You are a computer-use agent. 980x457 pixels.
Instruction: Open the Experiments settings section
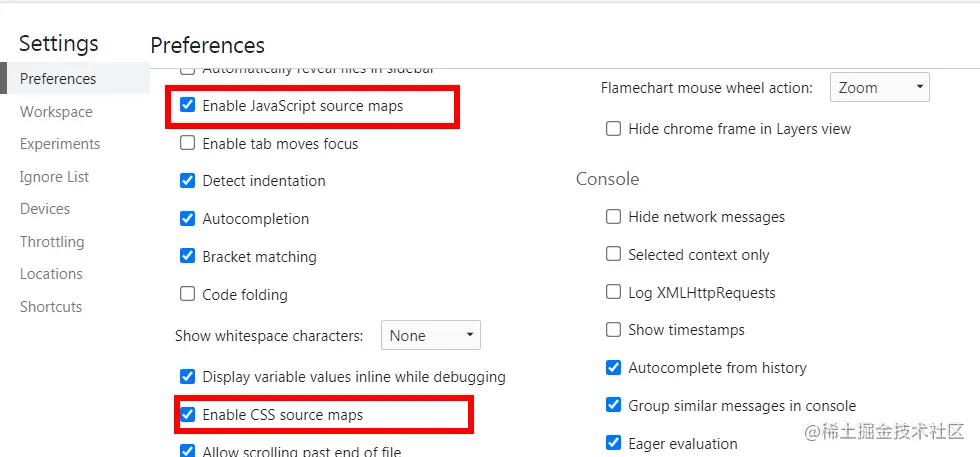pyautogui.click(x=60, y=144)
